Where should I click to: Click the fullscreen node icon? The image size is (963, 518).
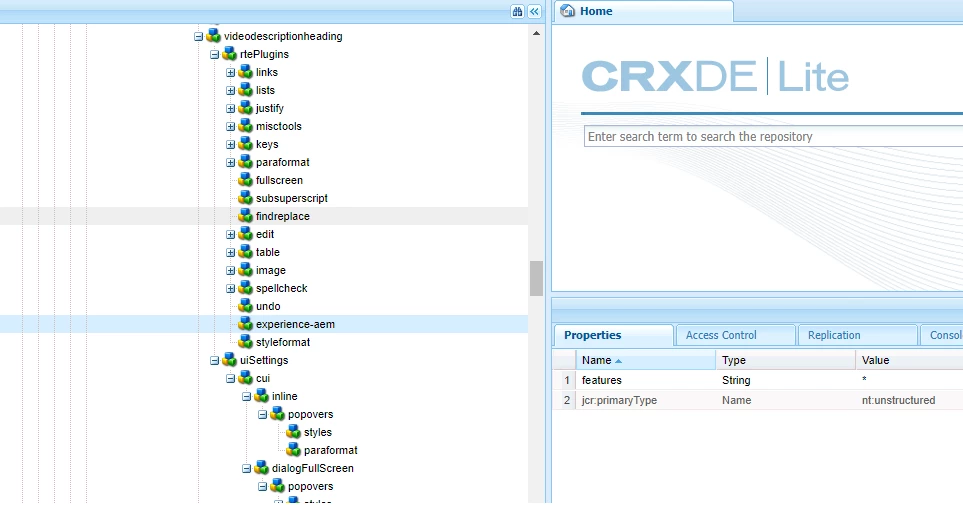click(246, 180)
